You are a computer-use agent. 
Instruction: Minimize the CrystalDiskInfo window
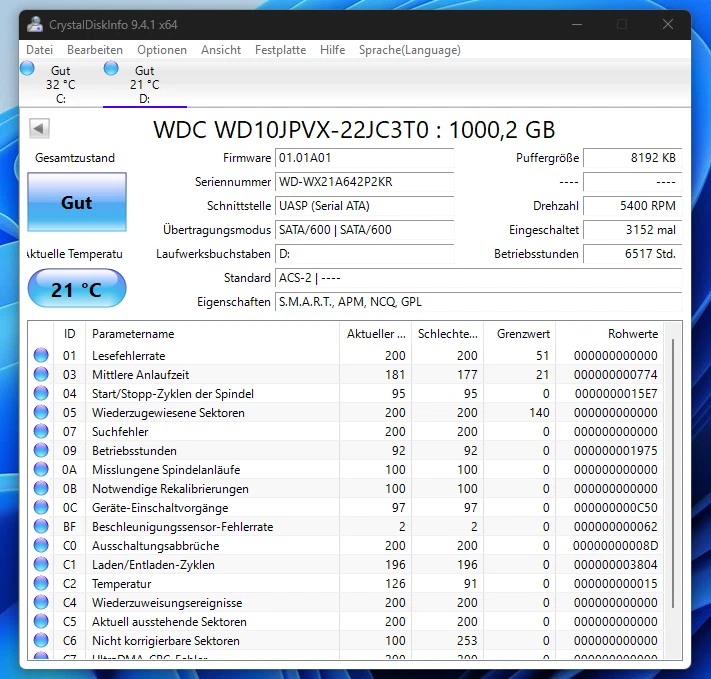coord(577,24)
